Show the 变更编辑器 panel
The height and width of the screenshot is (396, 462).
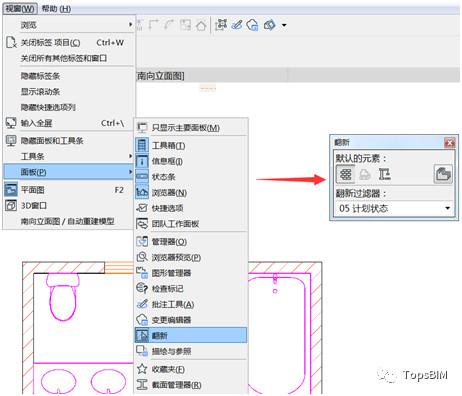191,320
